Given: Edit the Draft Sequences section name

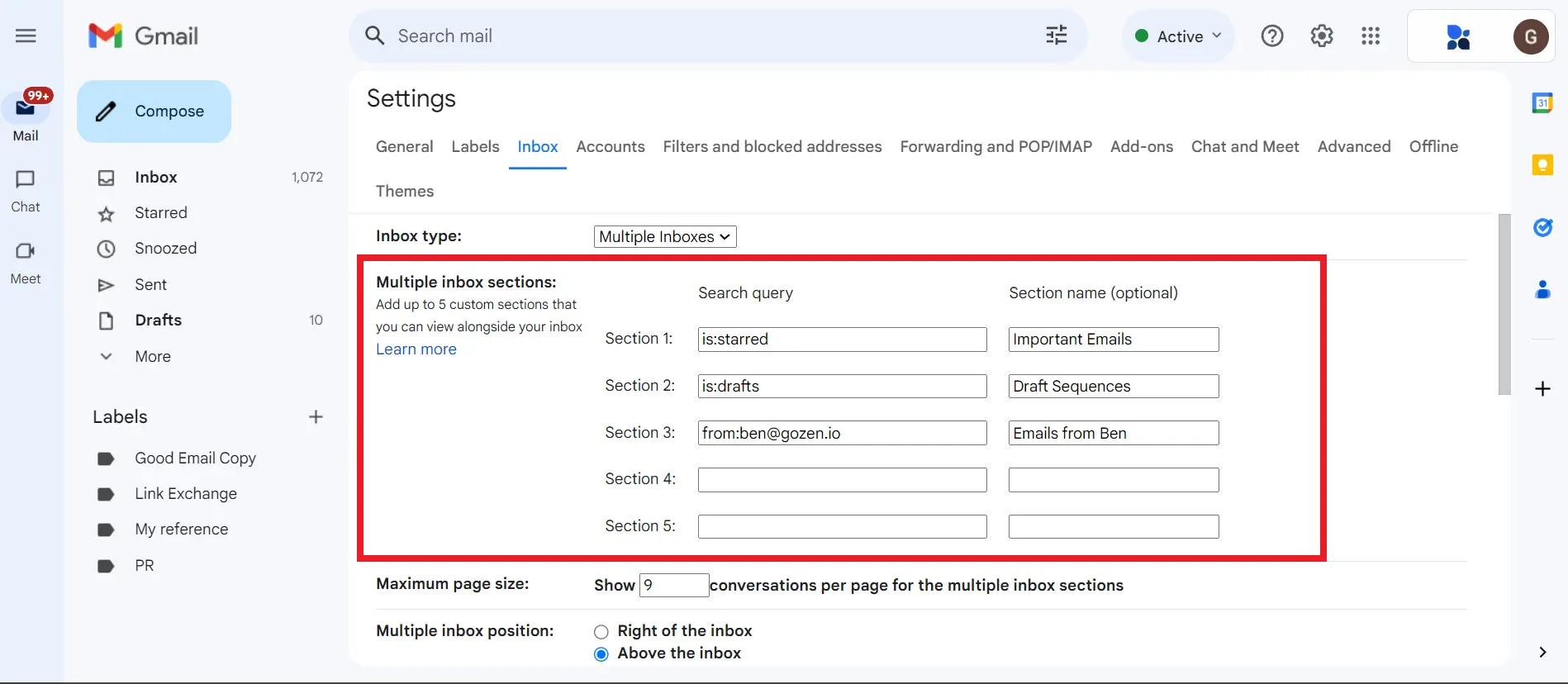Looking at the screenshot, I should click(1114, 386).
